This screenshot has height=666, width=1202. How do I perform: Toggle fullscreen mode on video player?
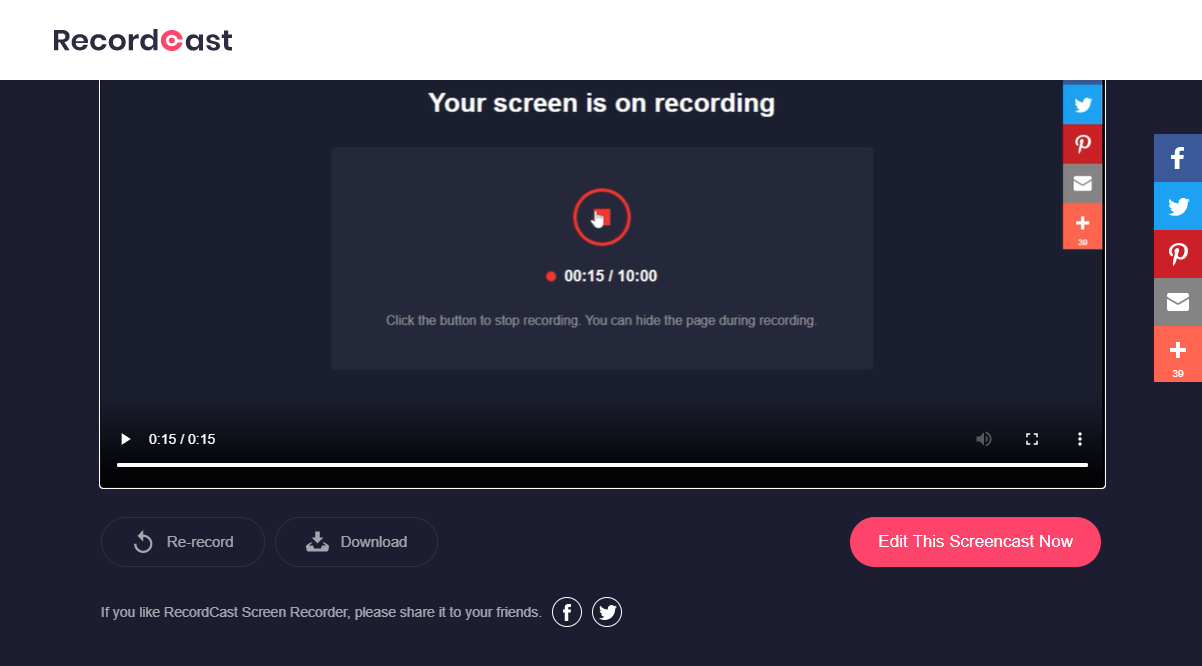coord(1032,439)
